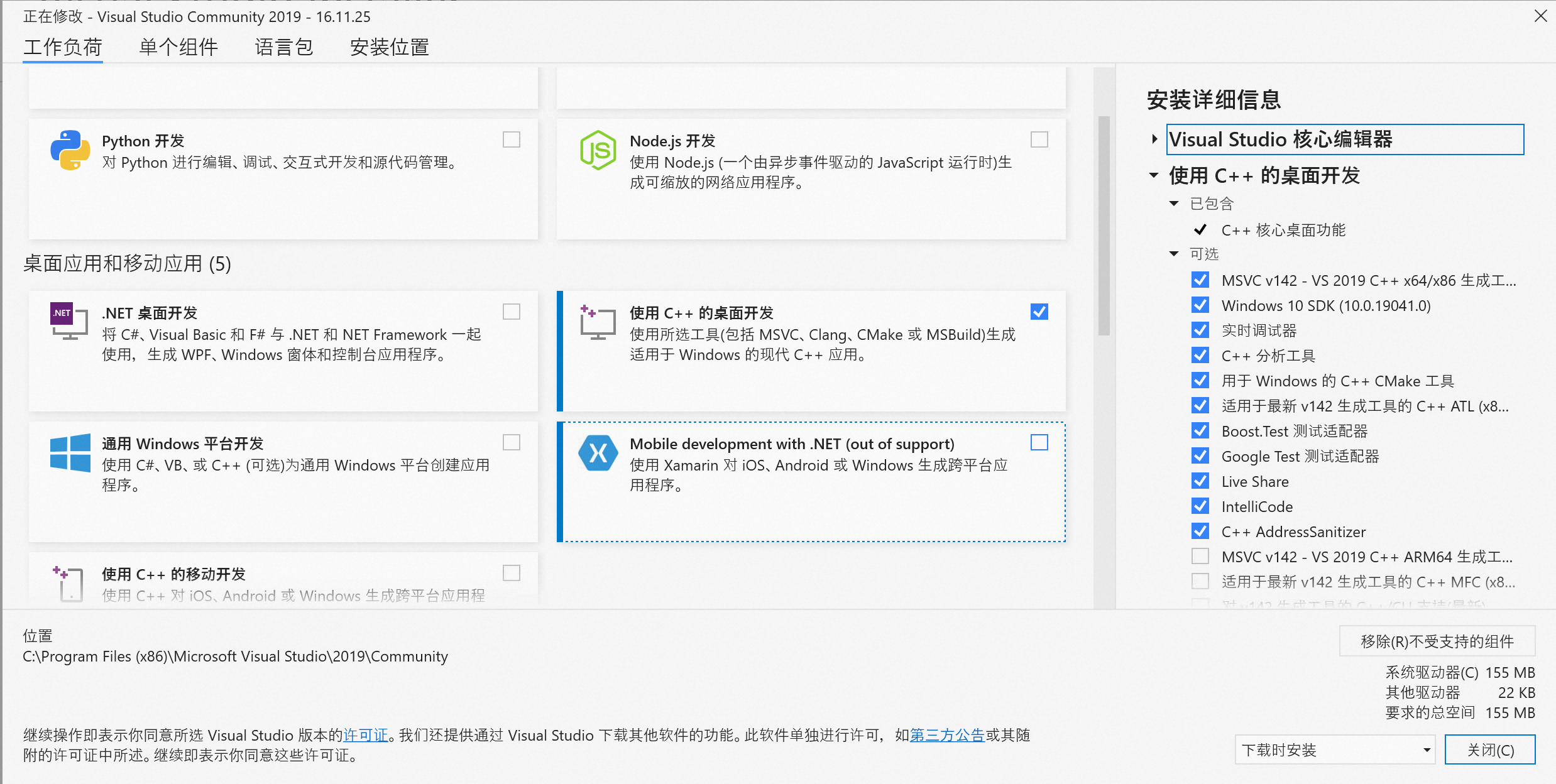Click the 桌面应用和移动应用 (5) heading
Screen dimensions: 1556x784
coord(127,263)
